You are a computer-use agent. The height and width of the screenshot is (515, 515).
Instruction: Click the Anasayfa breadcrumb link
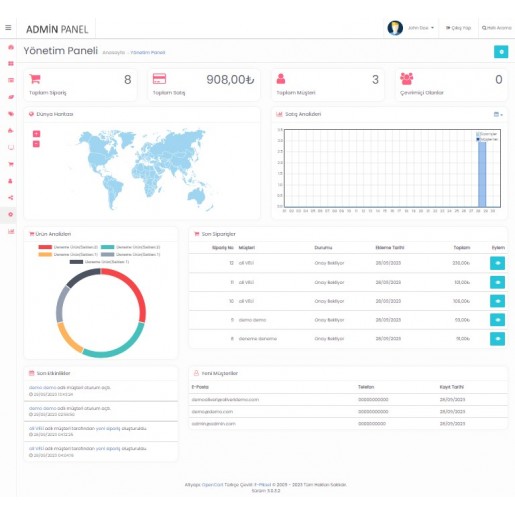tap(113, 53)
